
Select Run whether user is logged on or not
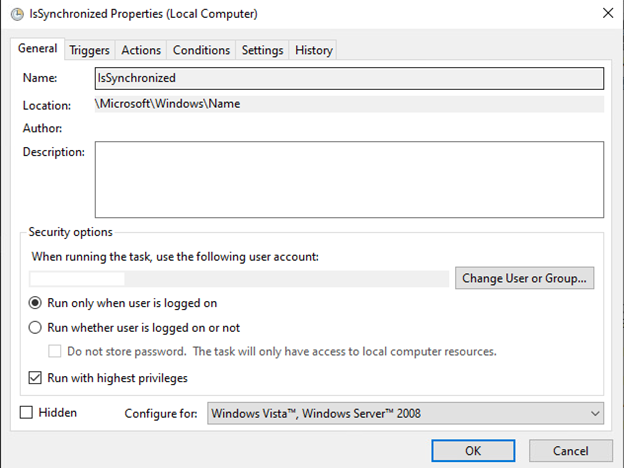36,327
